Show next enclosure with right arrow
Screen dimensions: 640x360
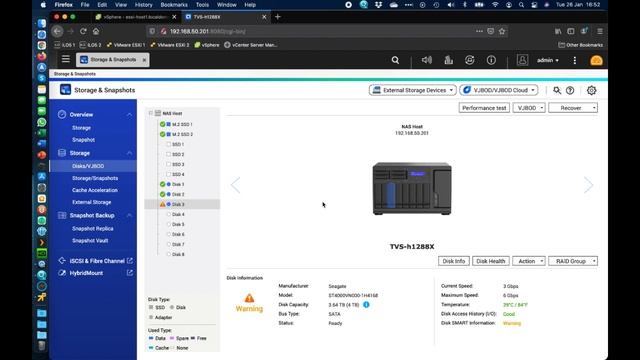[588, 185]
